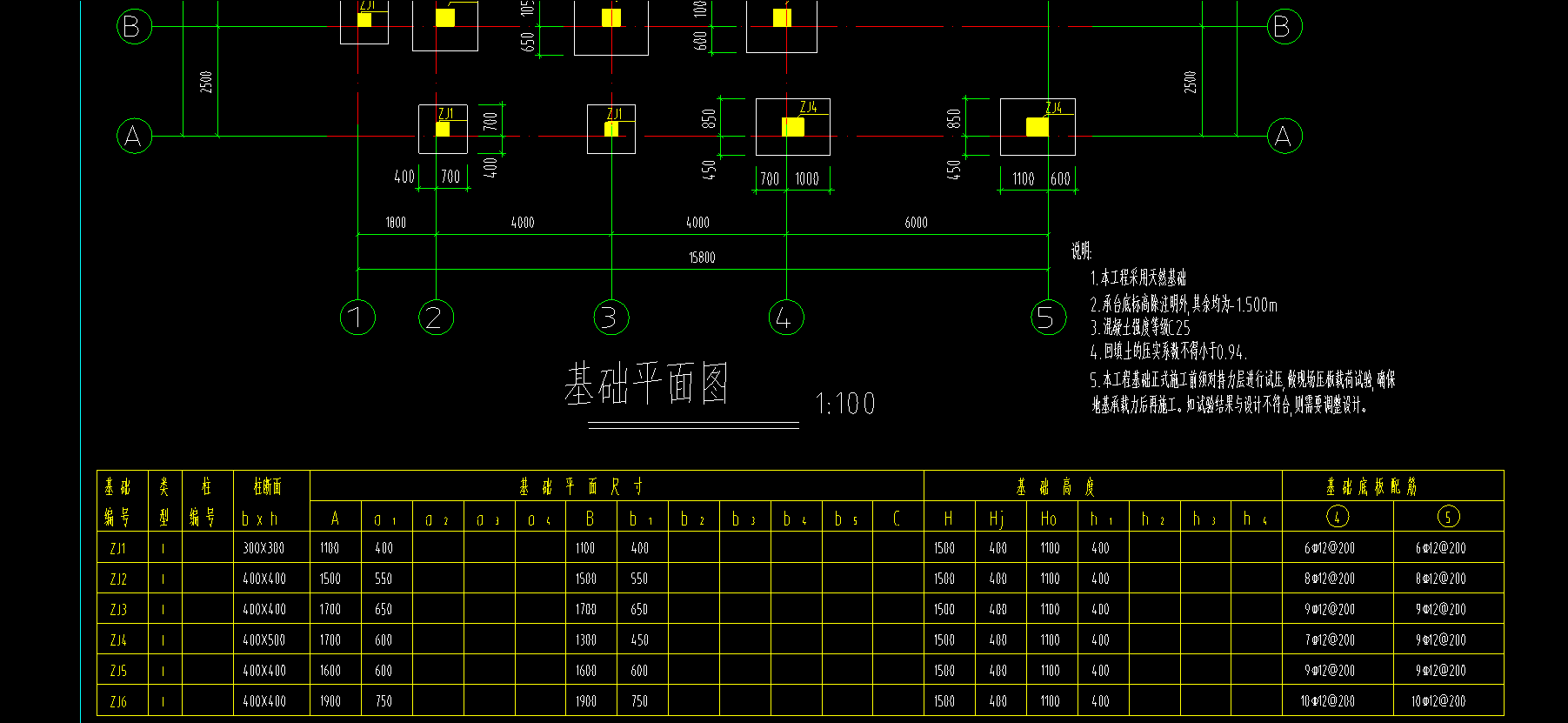Viewport: 1568px width, 723px height.
Task: Select the 4000 dimension between axes 3 and 4
Action: coord(697,223)
